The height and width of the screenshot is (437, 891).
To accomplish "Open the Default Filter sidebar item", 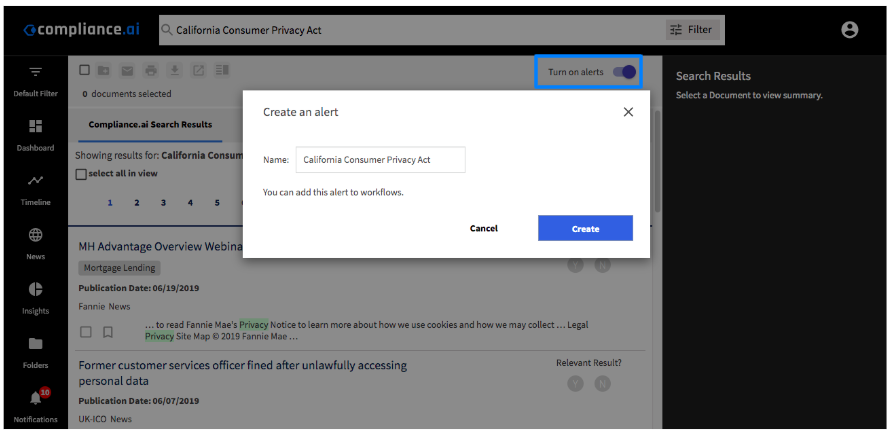I will tap(36, 82).
